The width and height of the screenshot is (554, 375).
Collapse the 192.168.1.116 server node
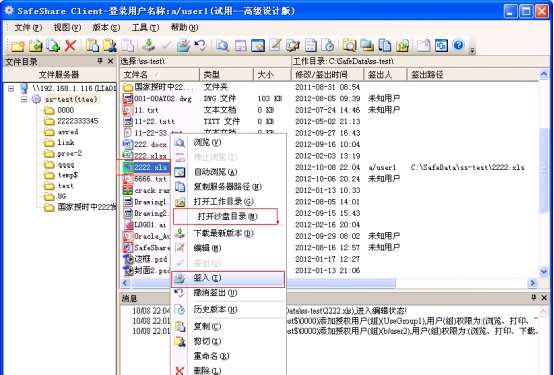pyautogui.click(x=11, y=88)
